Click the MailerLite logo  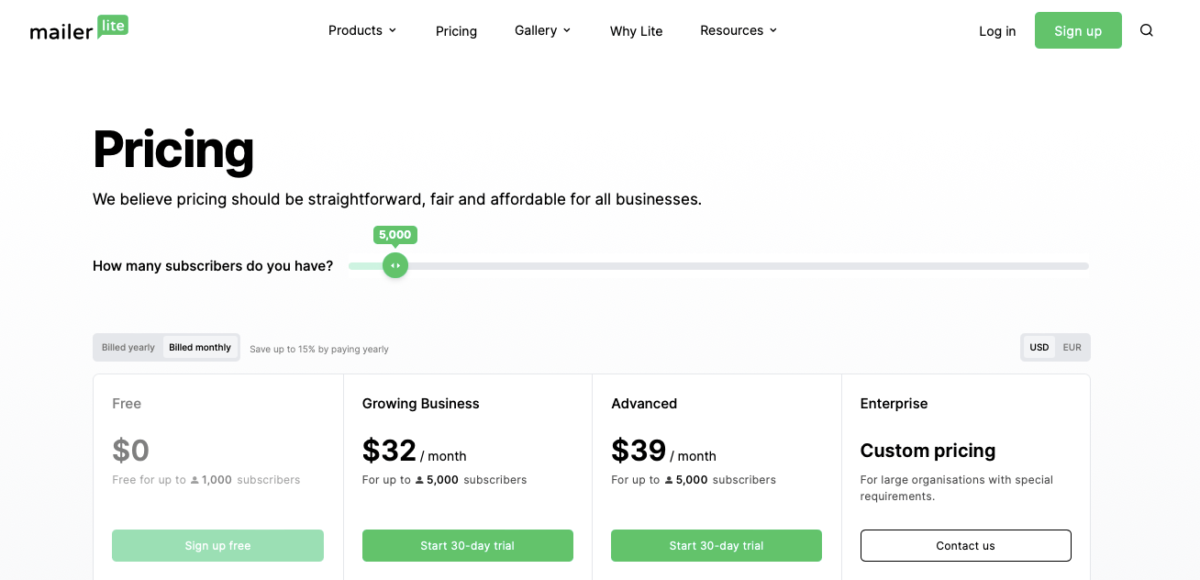pos(78,29)
